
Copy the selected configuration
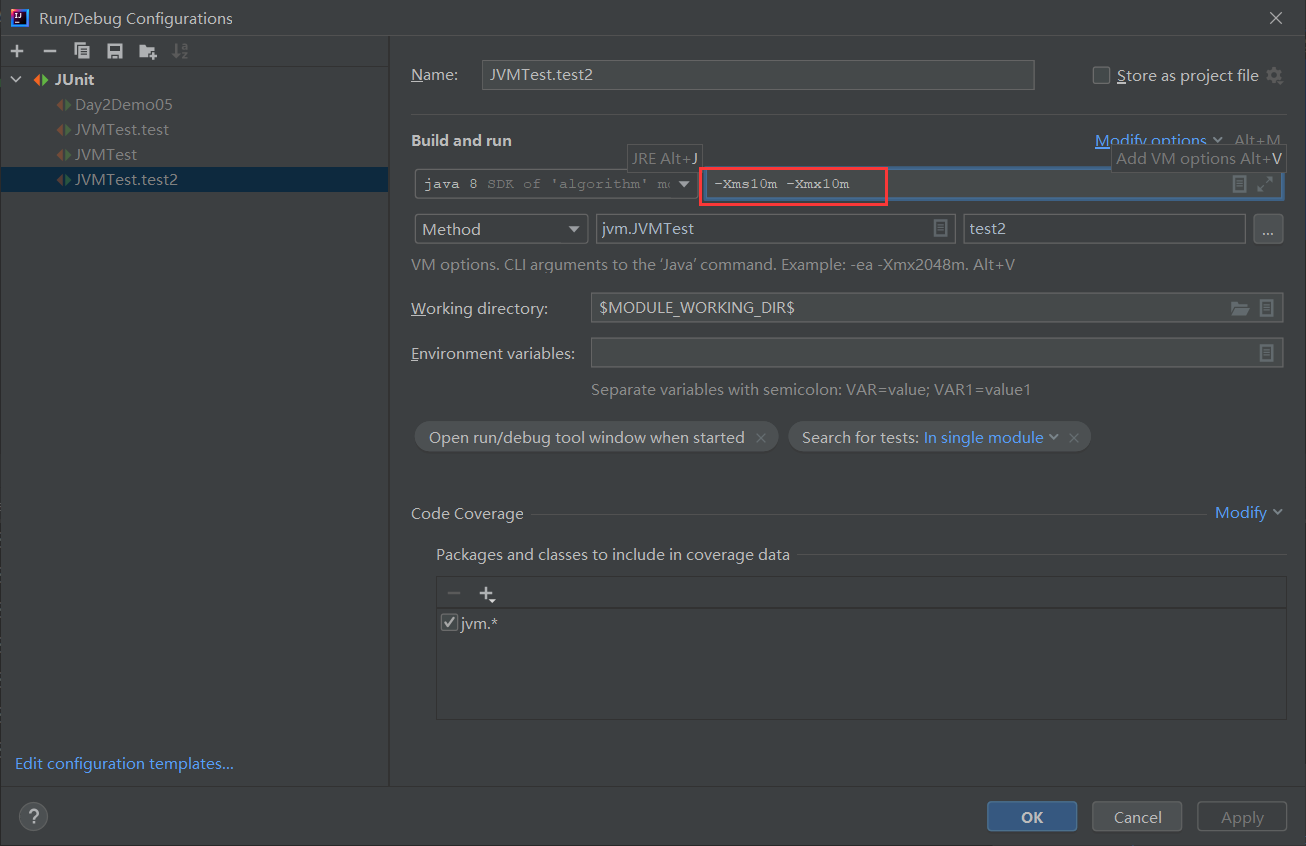tap(82, 51)
